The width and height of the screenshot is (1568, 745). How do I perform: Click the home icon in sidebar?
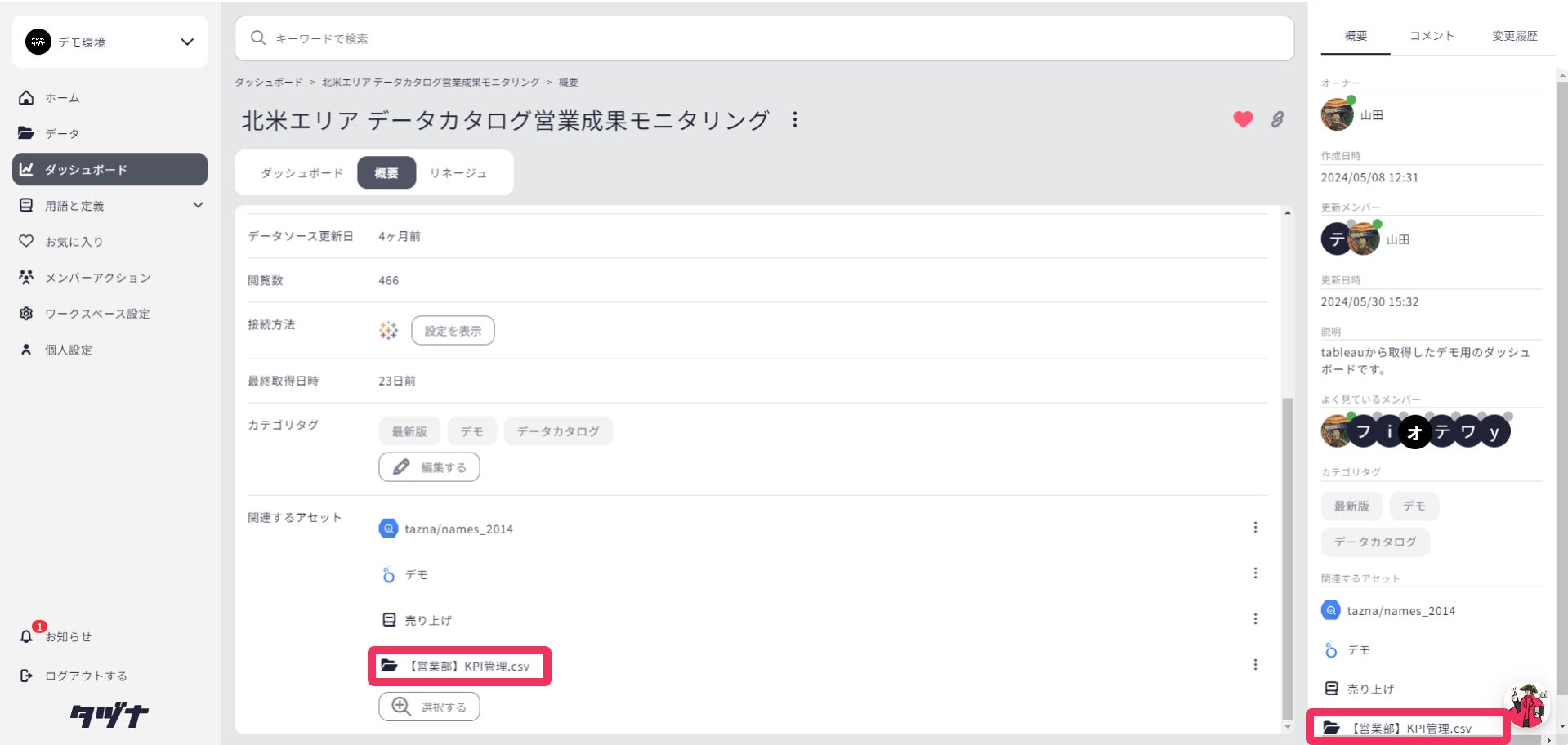27,98
